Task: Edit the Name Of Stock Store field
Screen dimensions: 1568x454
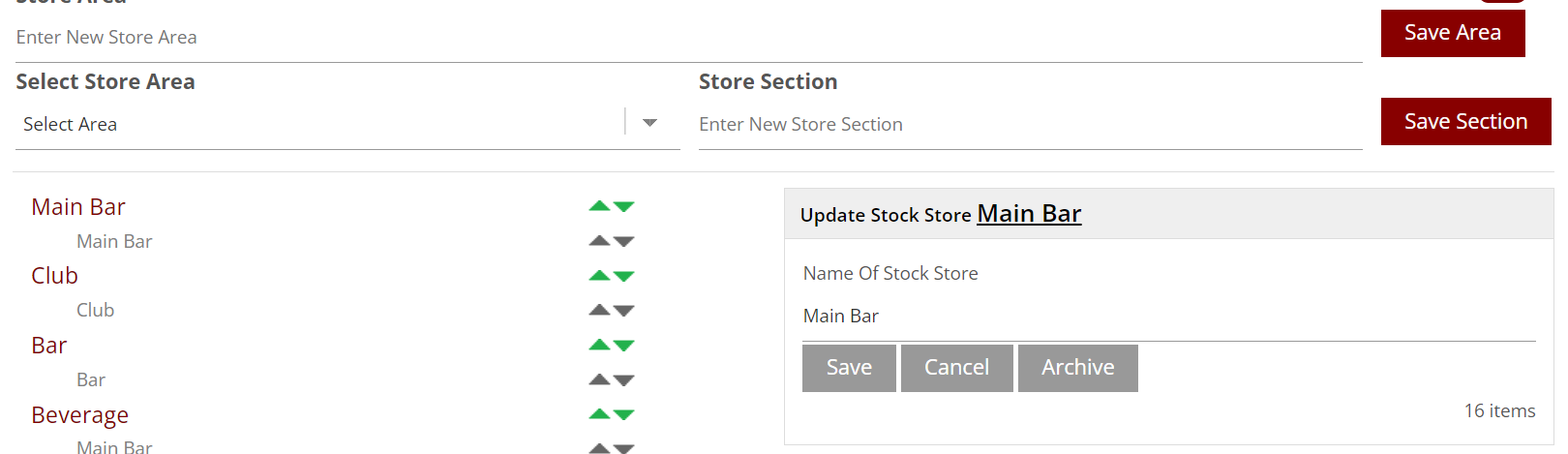Action: tap(1168, 317)
